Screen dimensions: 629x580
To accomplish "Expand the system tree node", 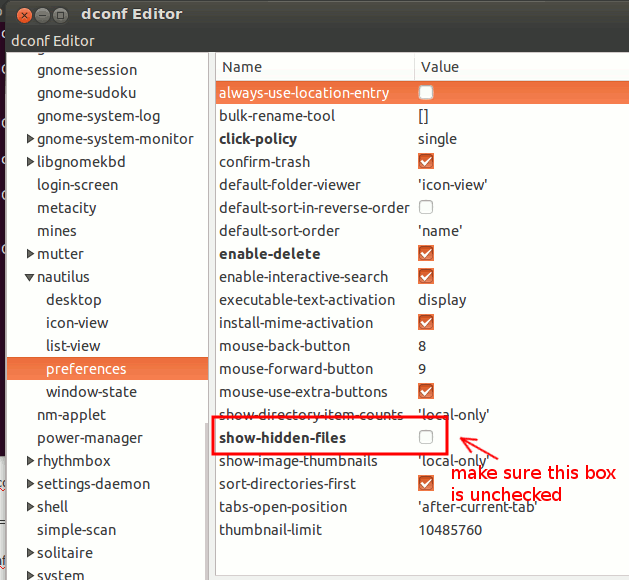I will tap(30, 575).
